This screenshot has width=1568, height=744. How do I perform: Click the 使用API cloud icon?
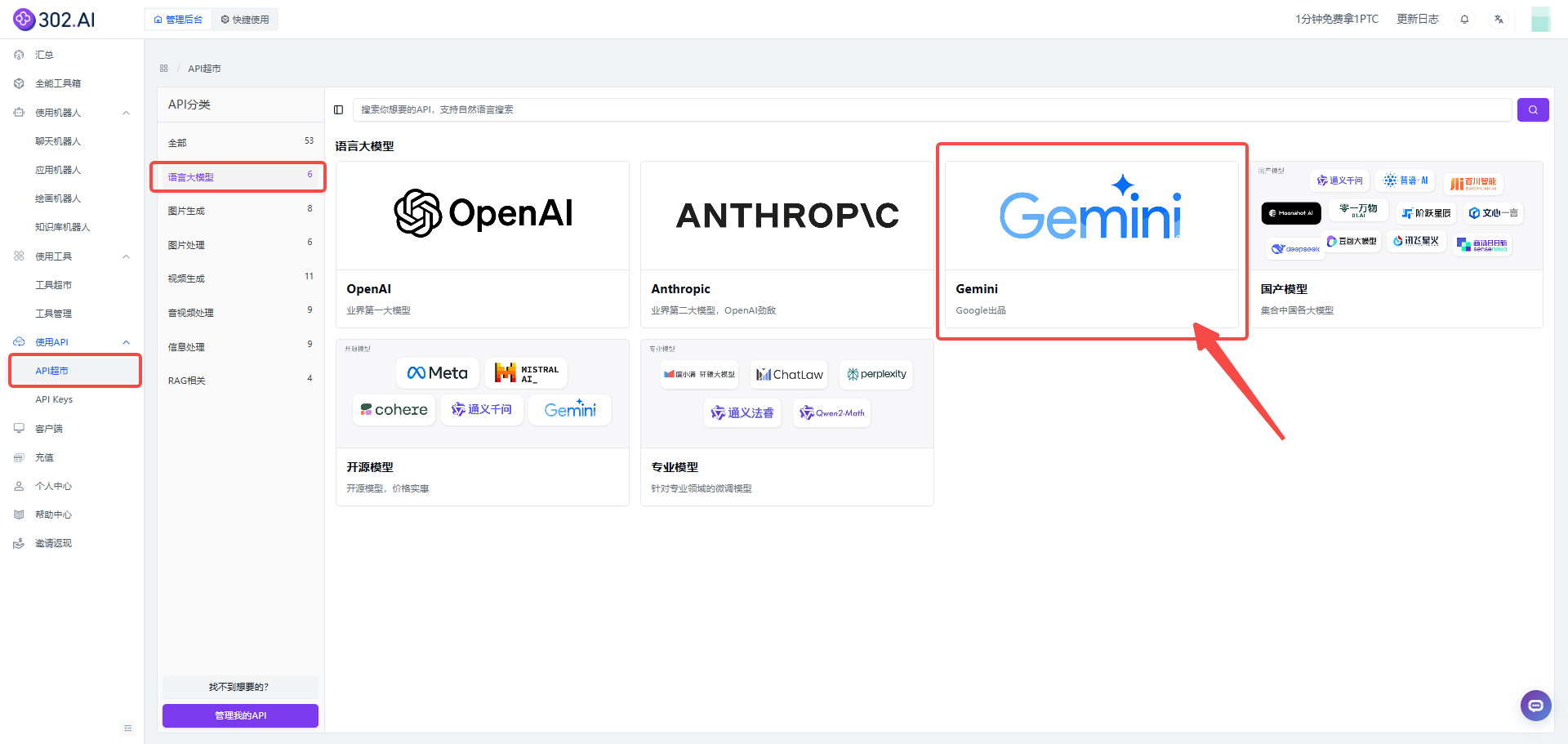click(19, 342)
